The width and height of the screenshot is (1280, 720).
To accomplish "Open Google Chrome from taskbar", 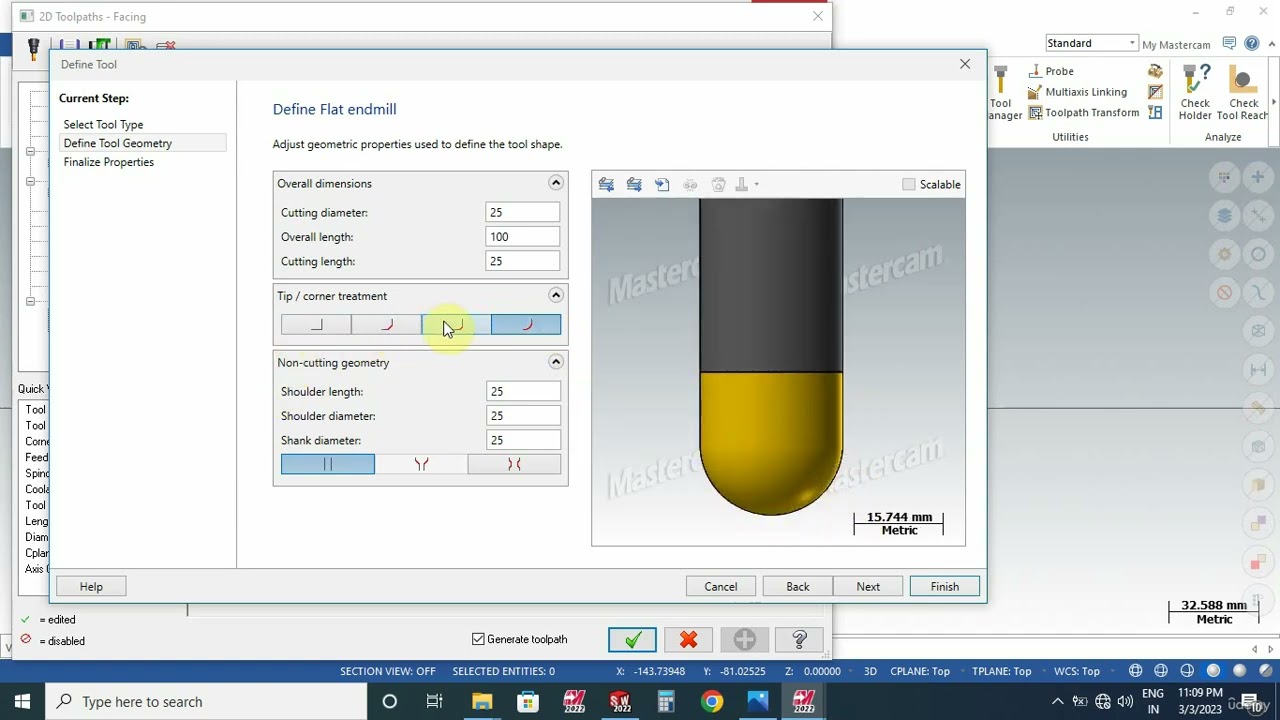I will pos(711,701).
